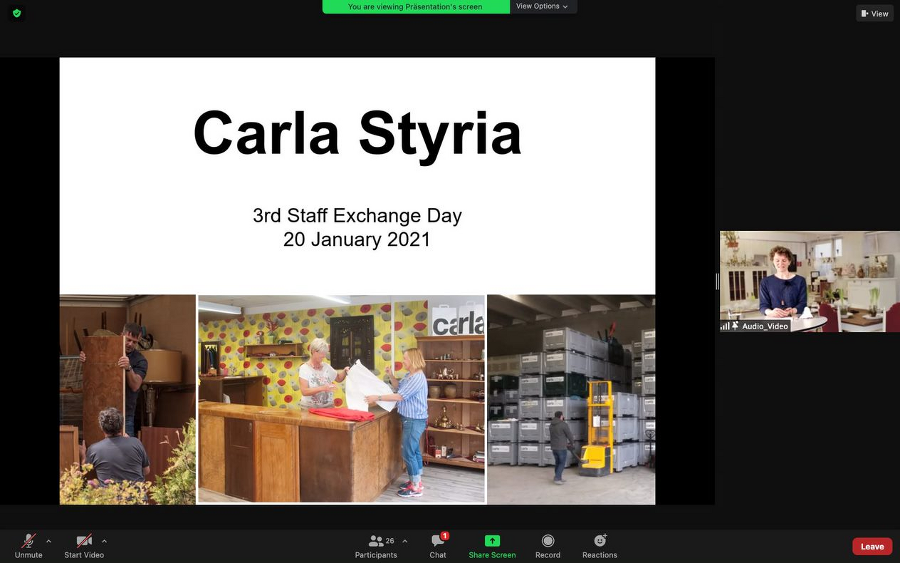Open the Reactions menu
This screenshot has height=563, width=900.
(600, 546)
